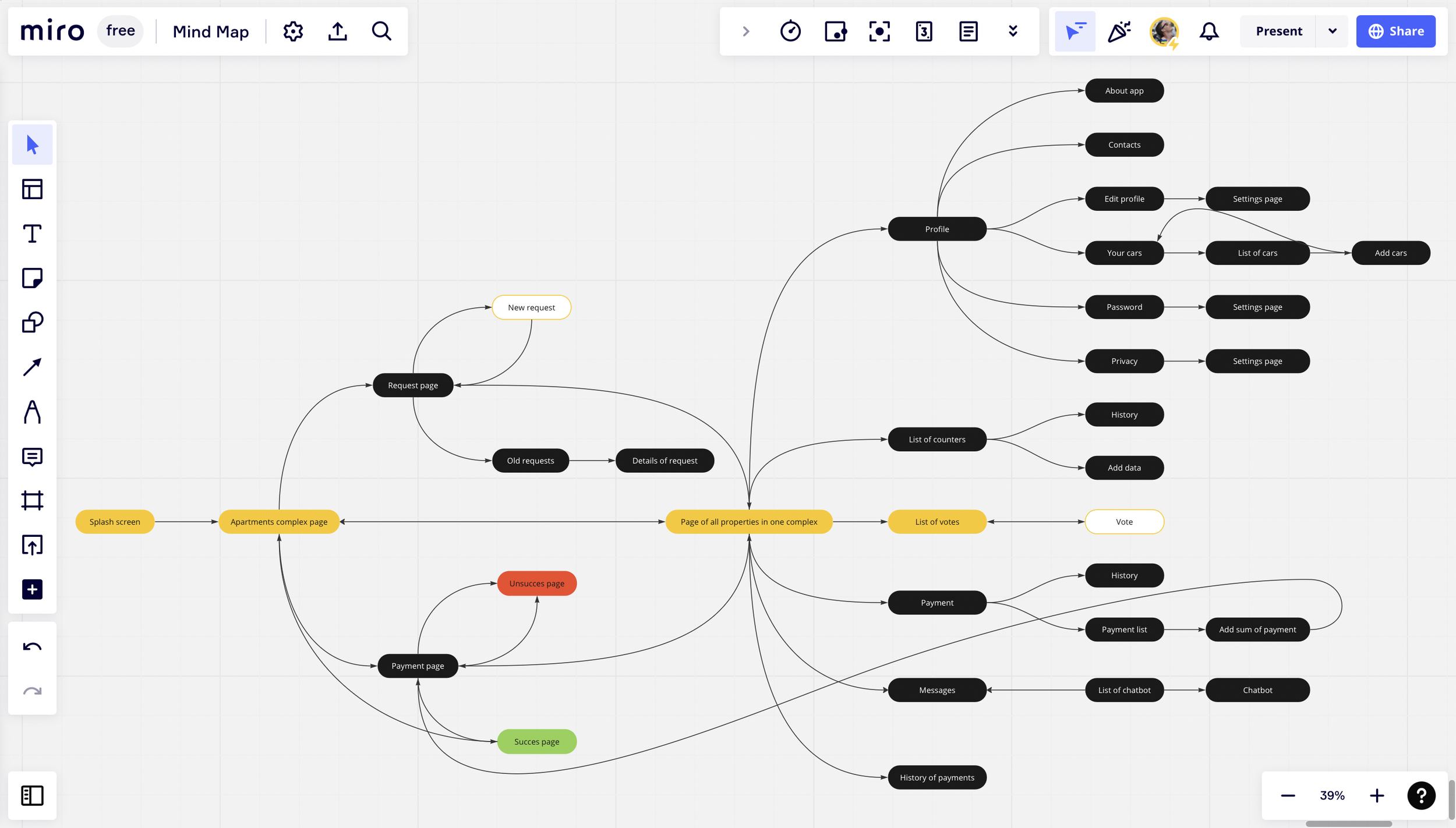Image resolution: width=1456 pixels, height=828 pixels.
Task: Open the comment tool
Action: coord(32,457)
